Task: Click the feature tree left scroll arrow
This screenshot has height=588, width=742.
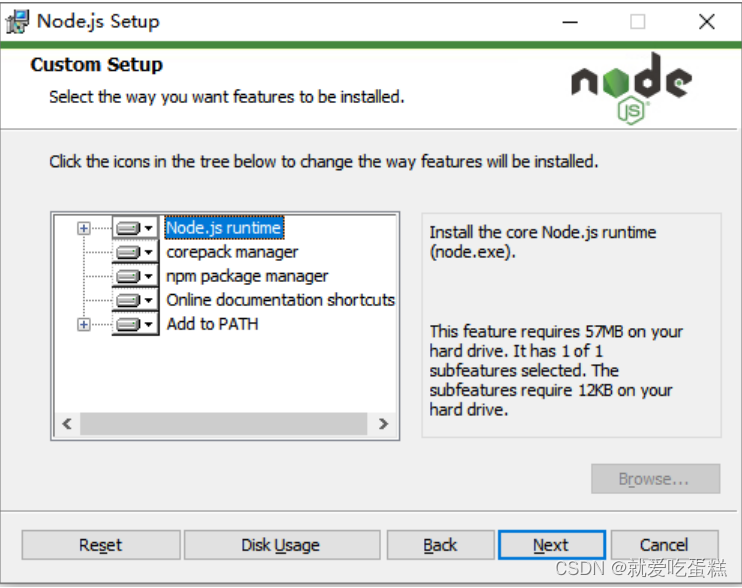Action: [67, 424]
